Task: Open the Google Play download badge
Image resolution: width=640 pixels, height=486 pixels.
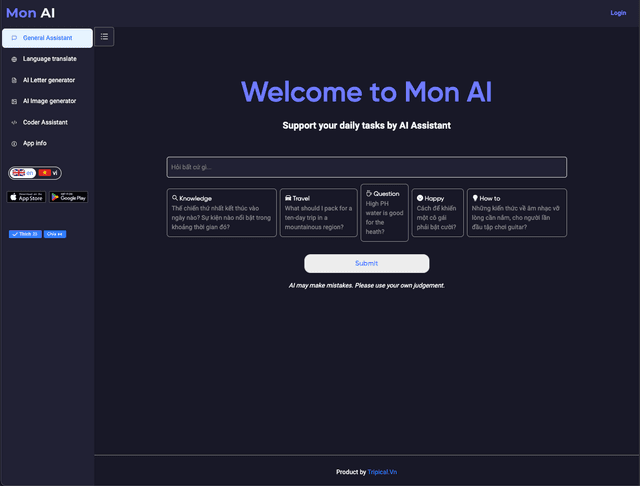Action: tap(69, 197)
